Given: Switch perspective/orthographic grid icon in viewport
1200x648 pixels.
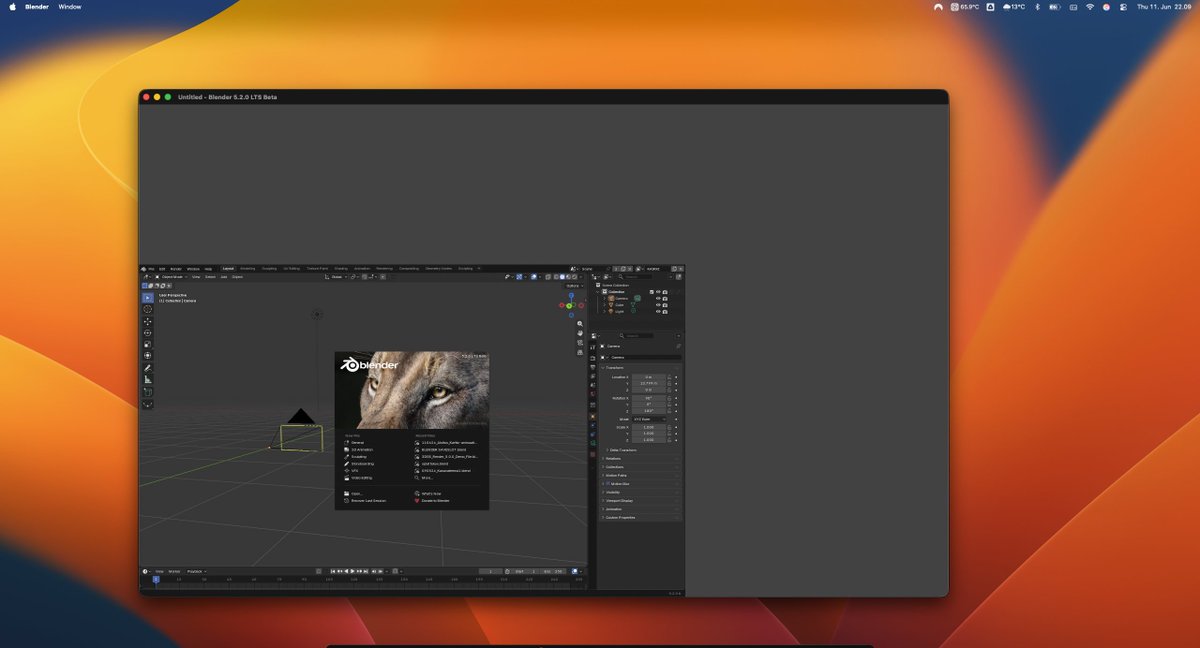Looking at the screenshot, I should 580,352.
